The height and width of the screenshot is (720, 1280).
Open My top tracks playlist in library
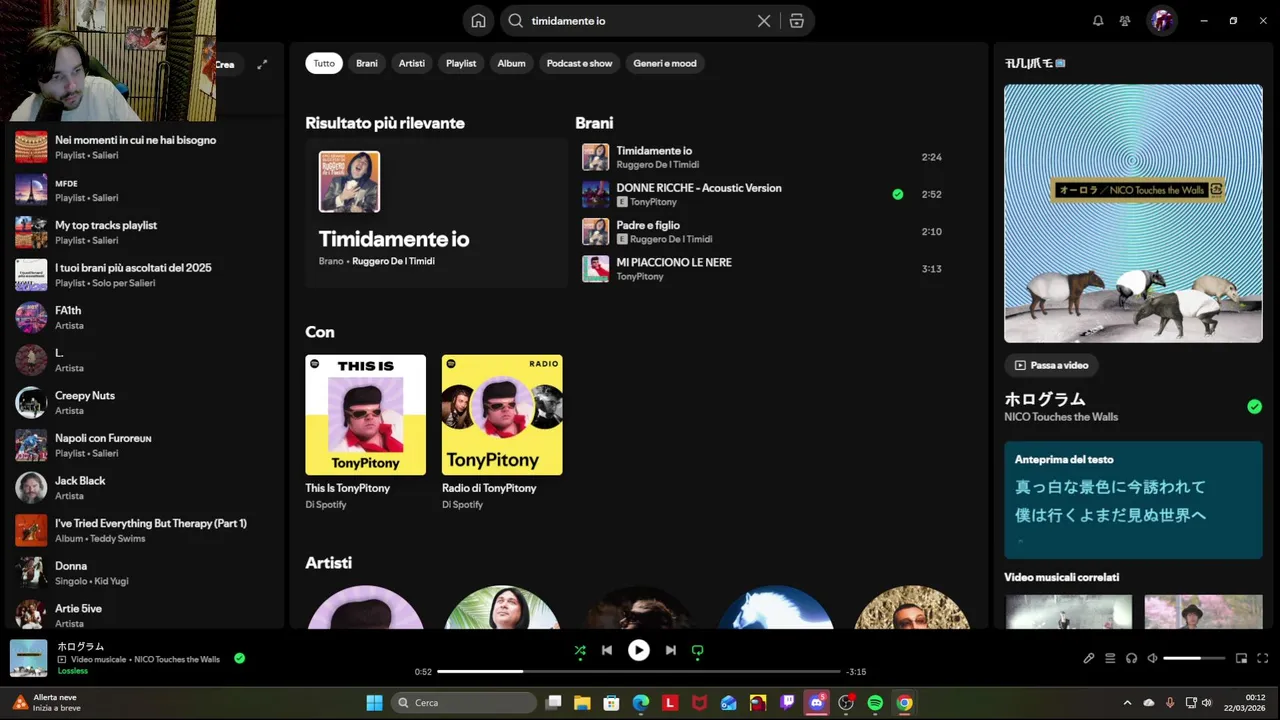click(144, 232)
